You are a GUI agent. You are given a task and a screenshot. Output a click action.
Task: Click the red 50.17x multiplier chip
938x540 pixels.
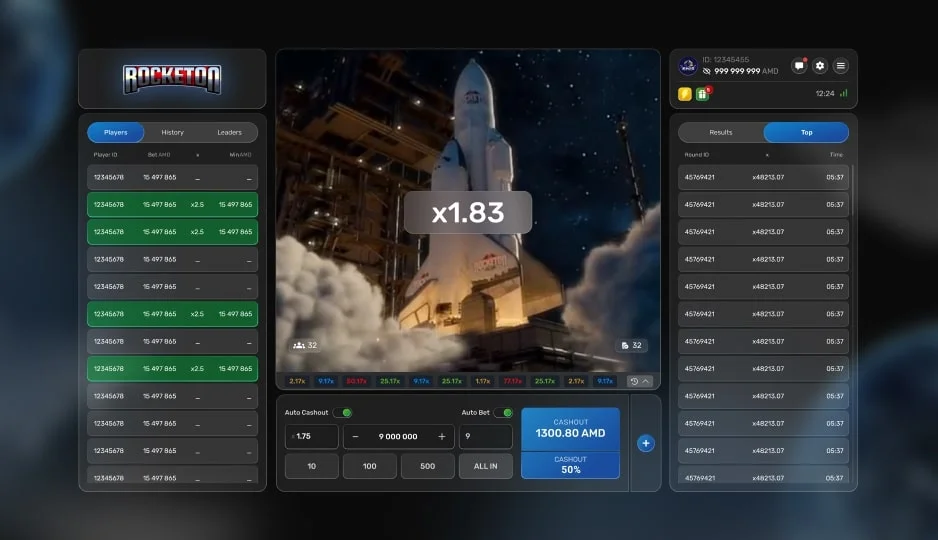tap(357, 381)
